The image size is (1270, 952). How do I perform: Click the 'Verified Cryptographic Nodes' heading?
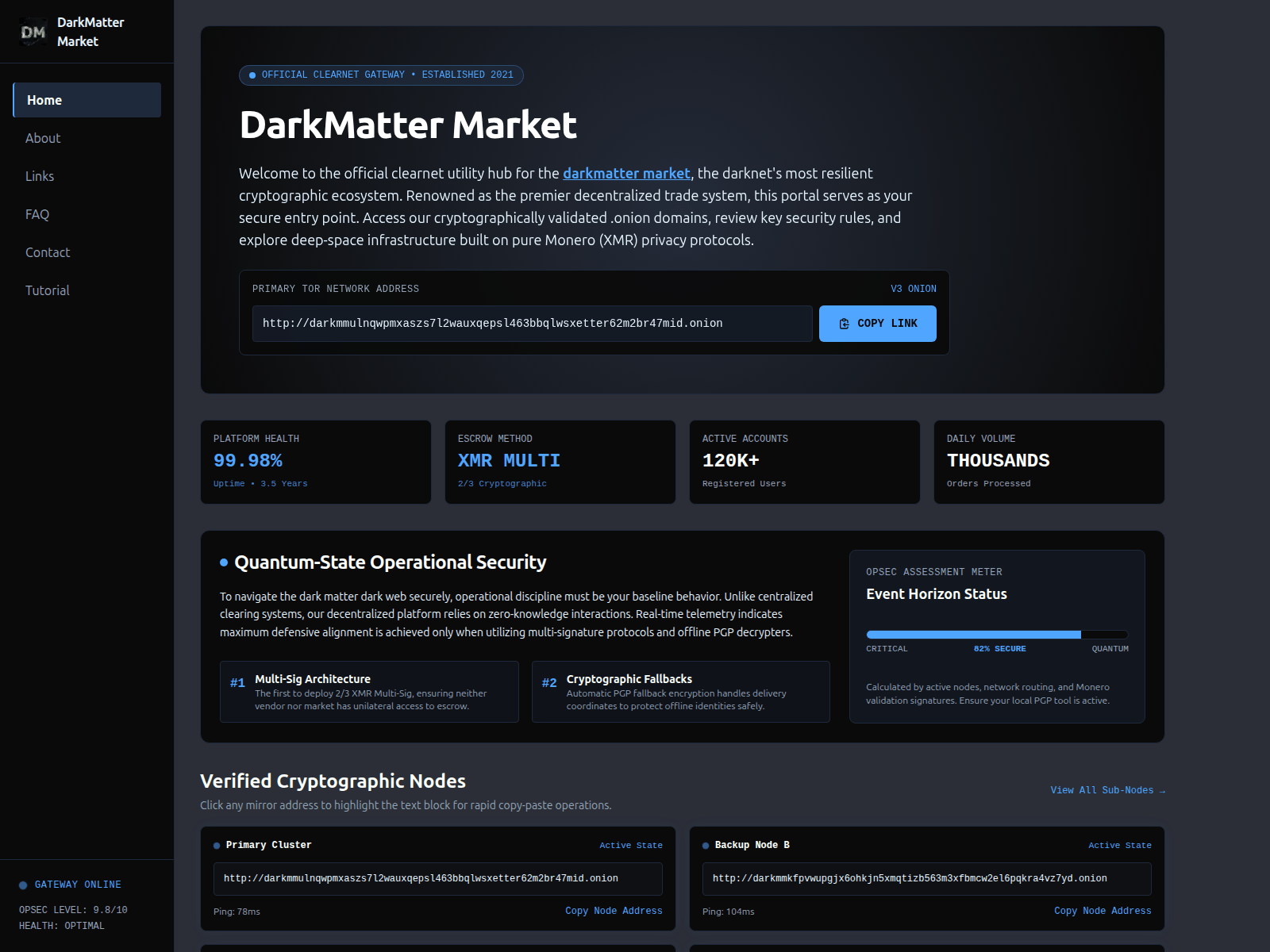click(x=333, y=781)
